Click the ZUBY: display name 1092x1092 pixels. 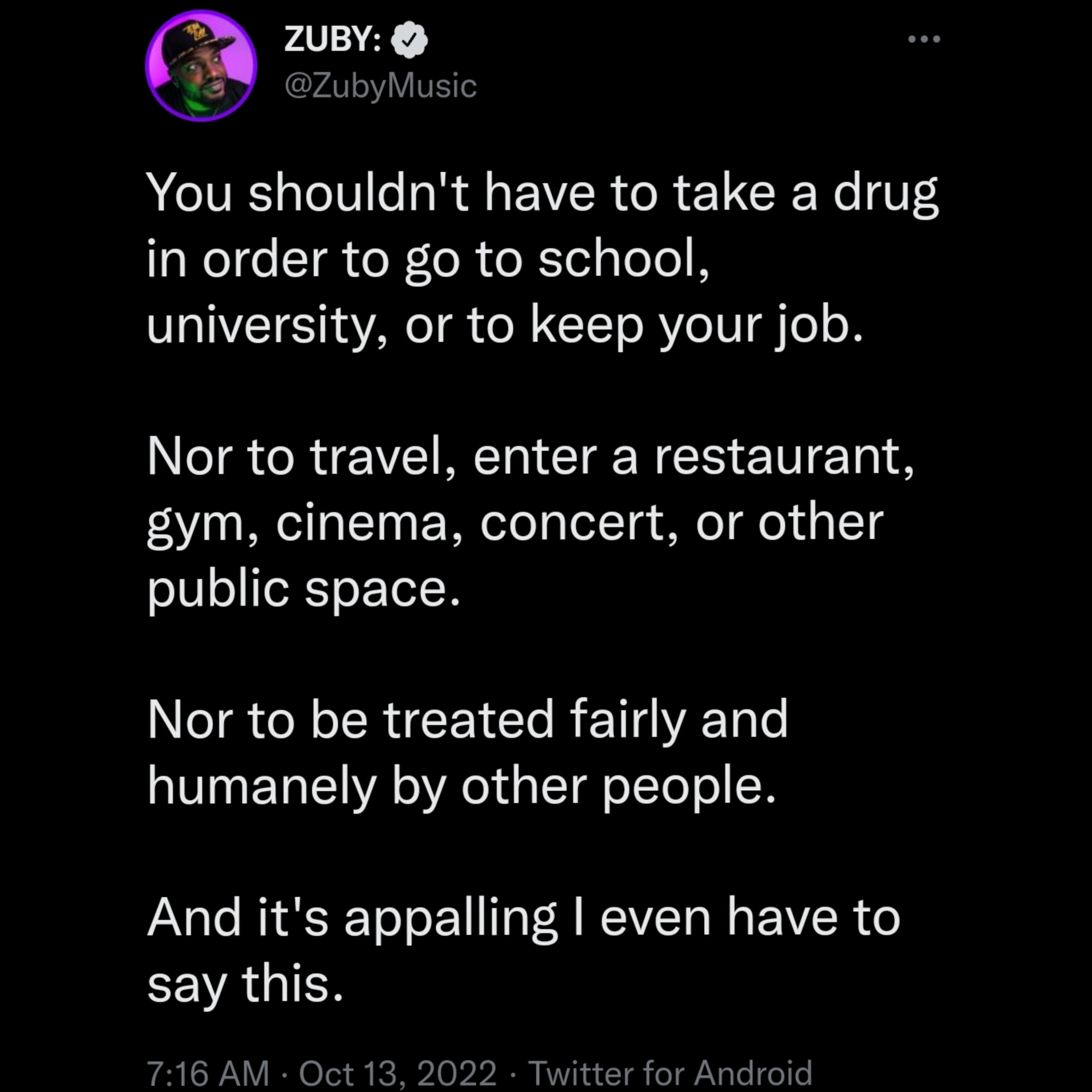[x=333, y=39]
